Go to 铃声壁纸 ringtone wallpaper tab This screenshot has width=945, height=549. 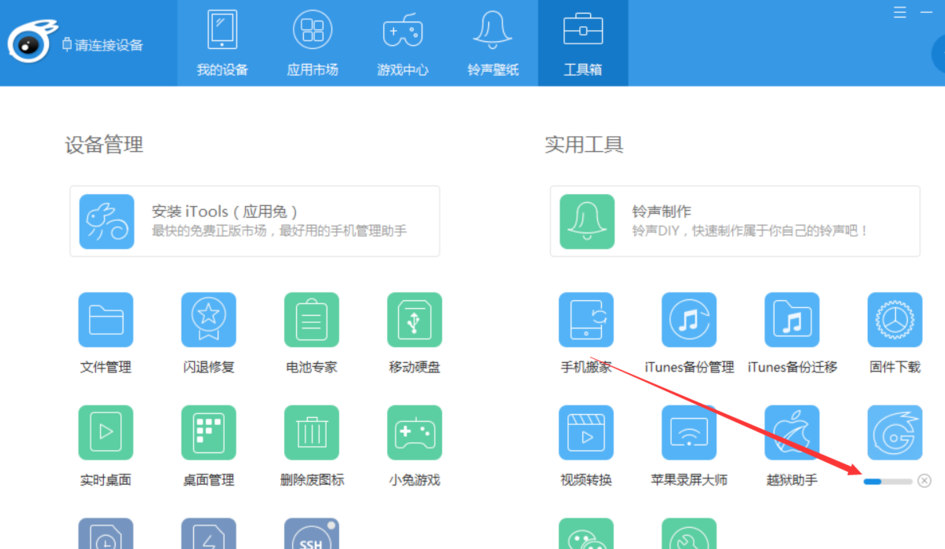point(493,43)
